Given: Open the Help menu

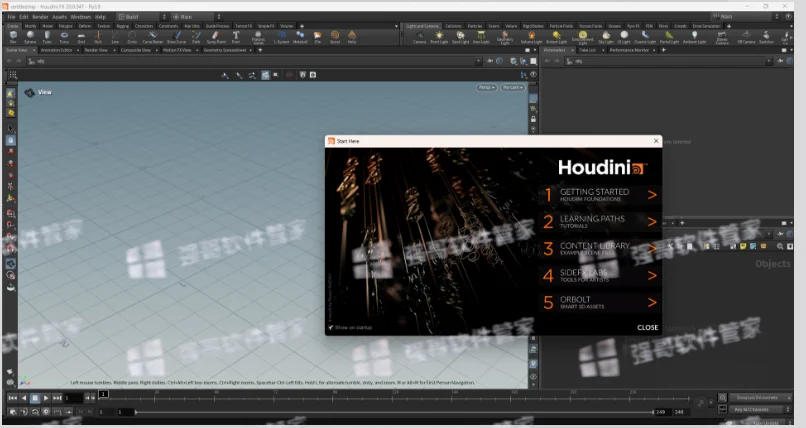Looking at the screenshot, I should coord(100,17).
